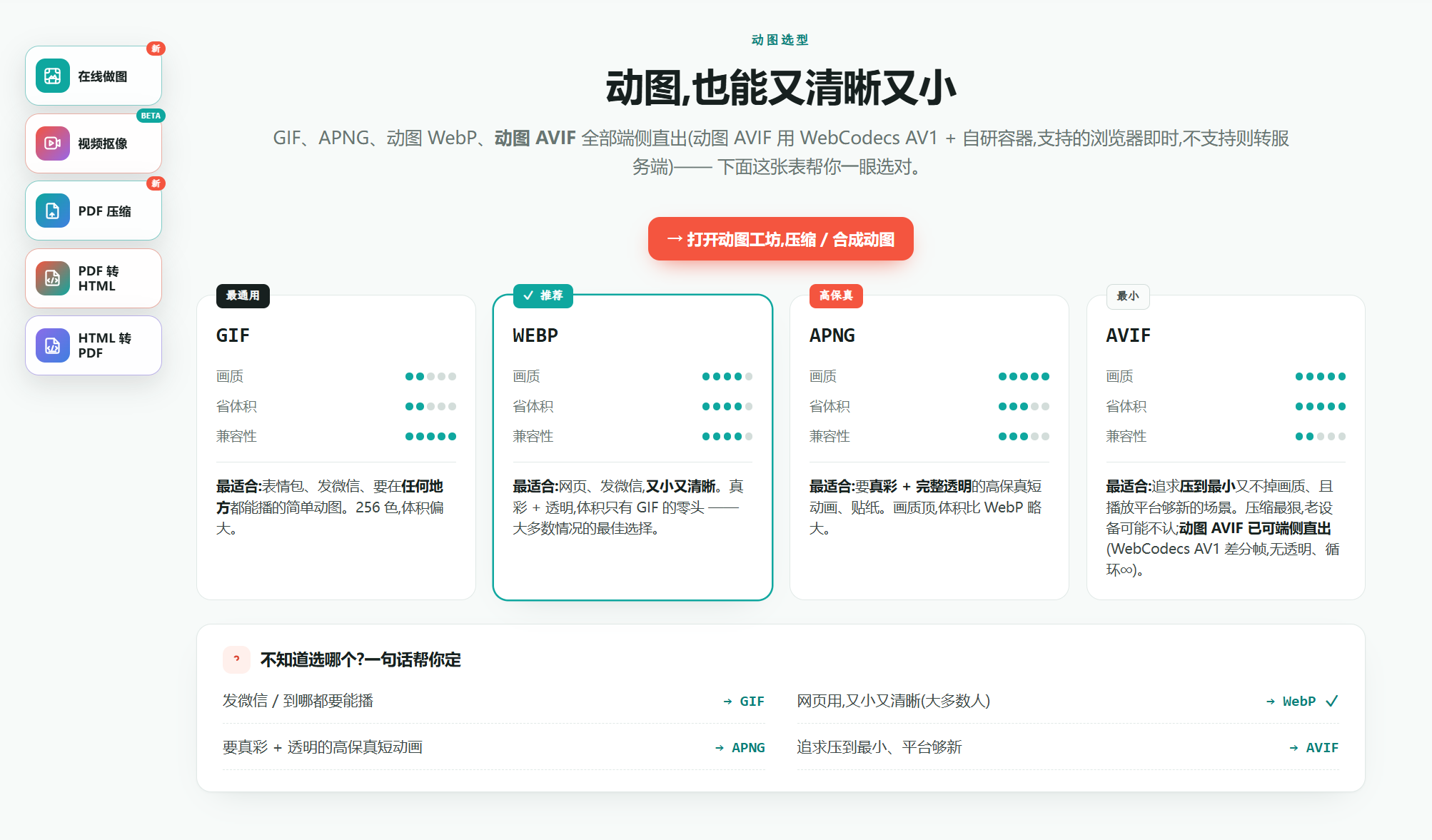Click the 最小 tag on AVIF card
This screenshot has width=1432, height=840.
(x=1128, y=296)
